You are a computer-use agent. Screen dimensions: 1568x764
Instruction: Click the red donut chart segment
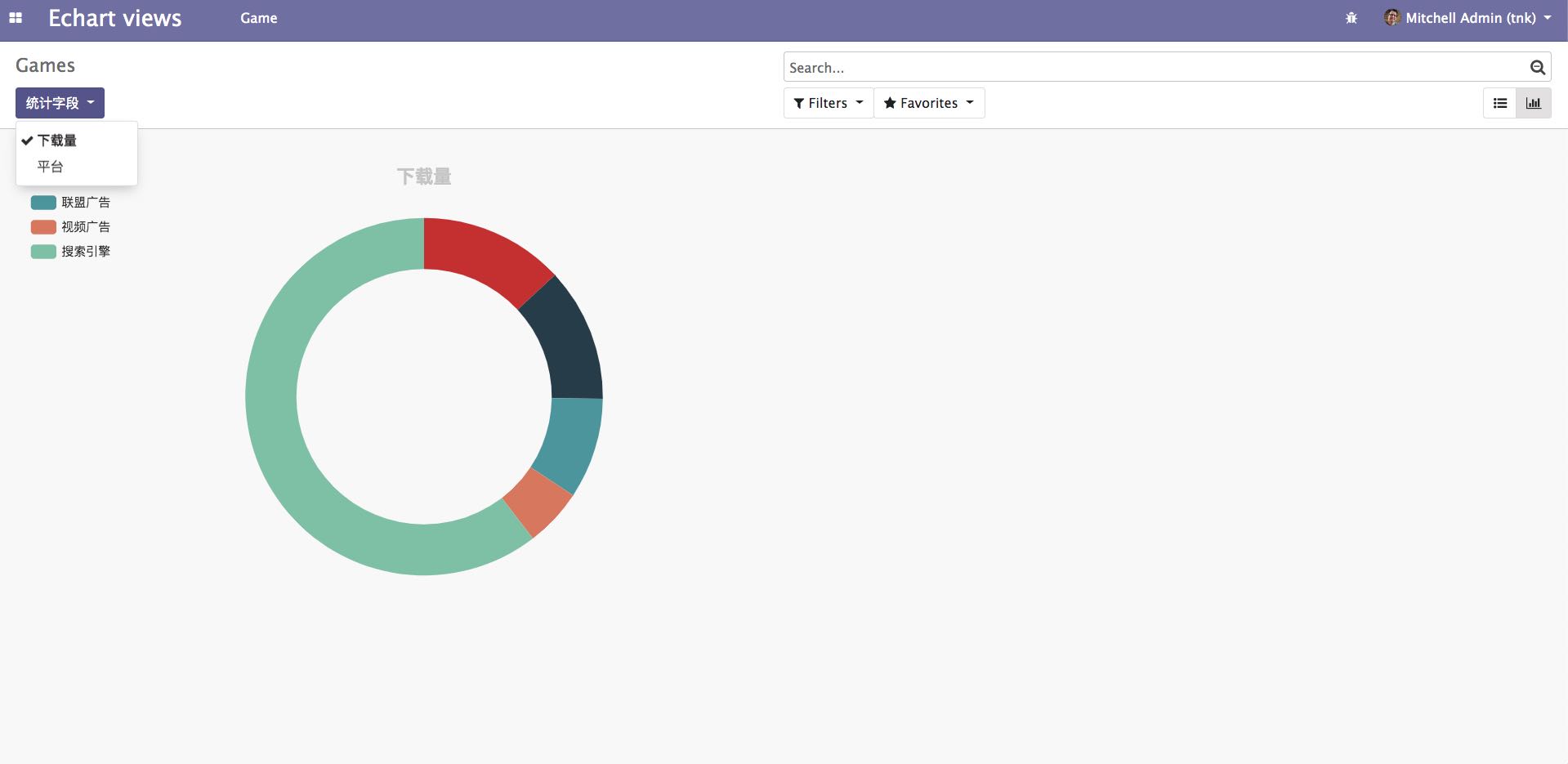tap(484, 253)
